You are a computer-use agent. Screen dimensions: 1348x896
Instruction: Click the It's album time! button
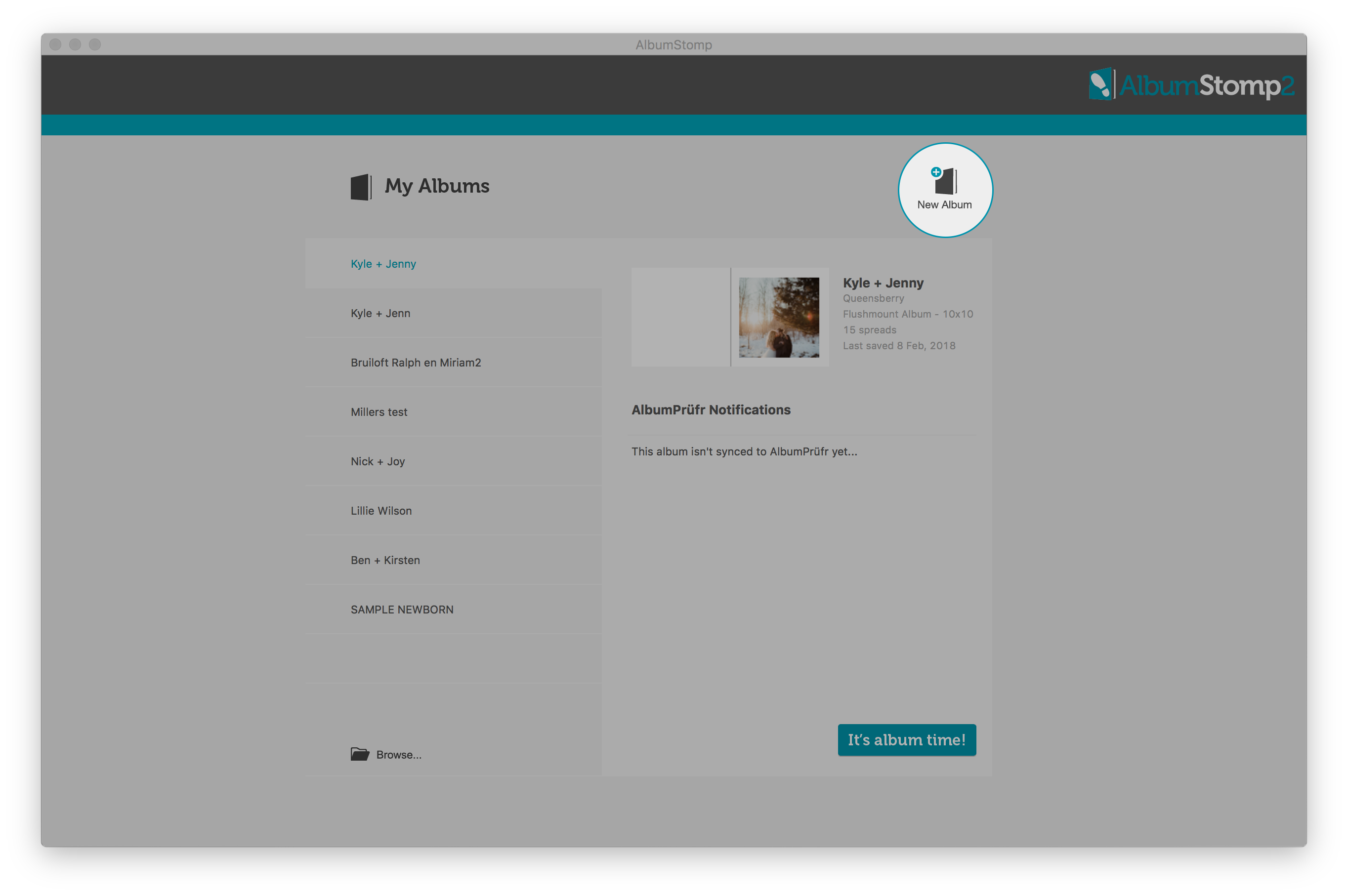(907, 740)
